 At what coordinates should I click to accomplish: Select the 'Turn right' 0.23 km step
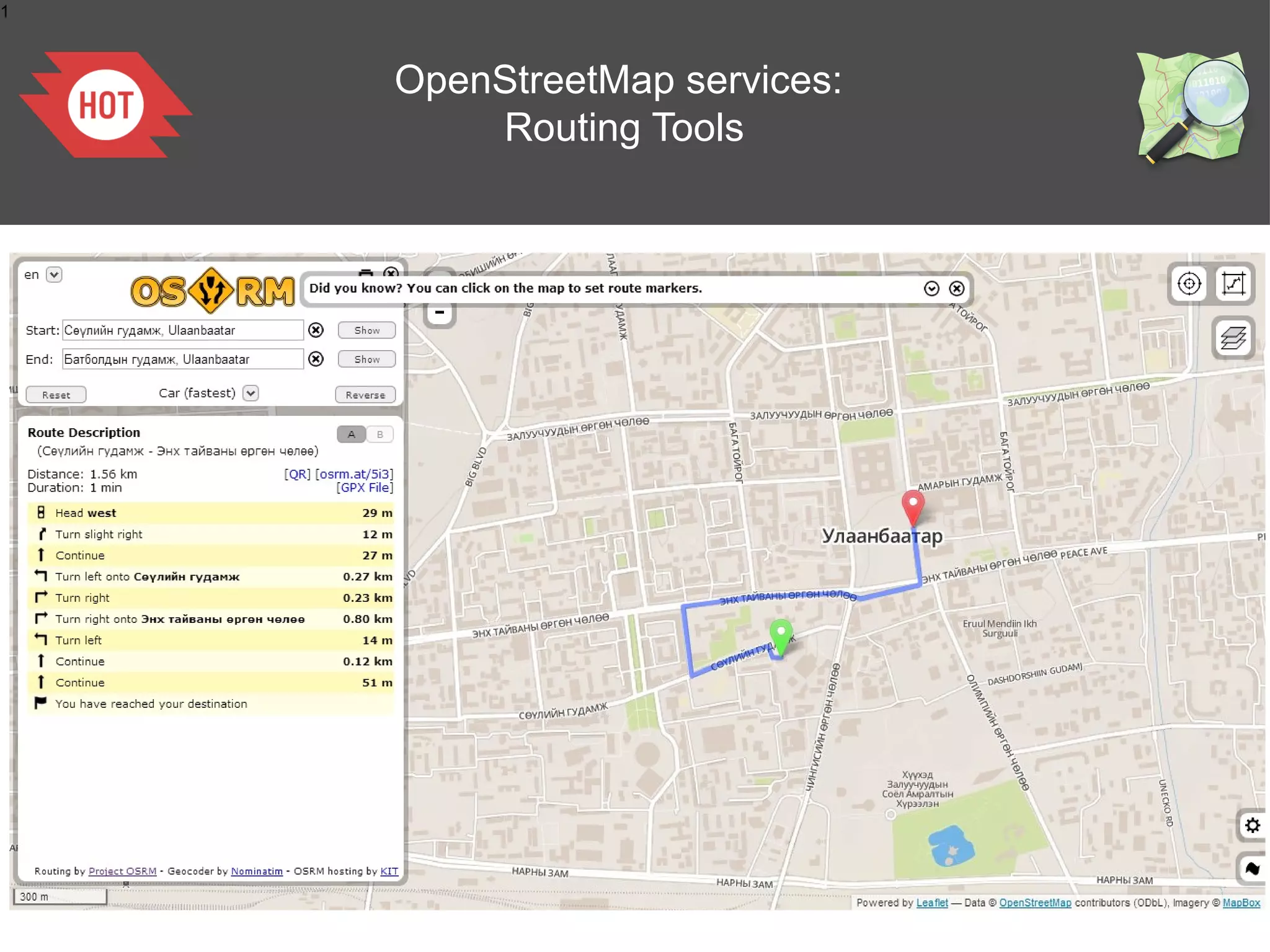[211, 597]
